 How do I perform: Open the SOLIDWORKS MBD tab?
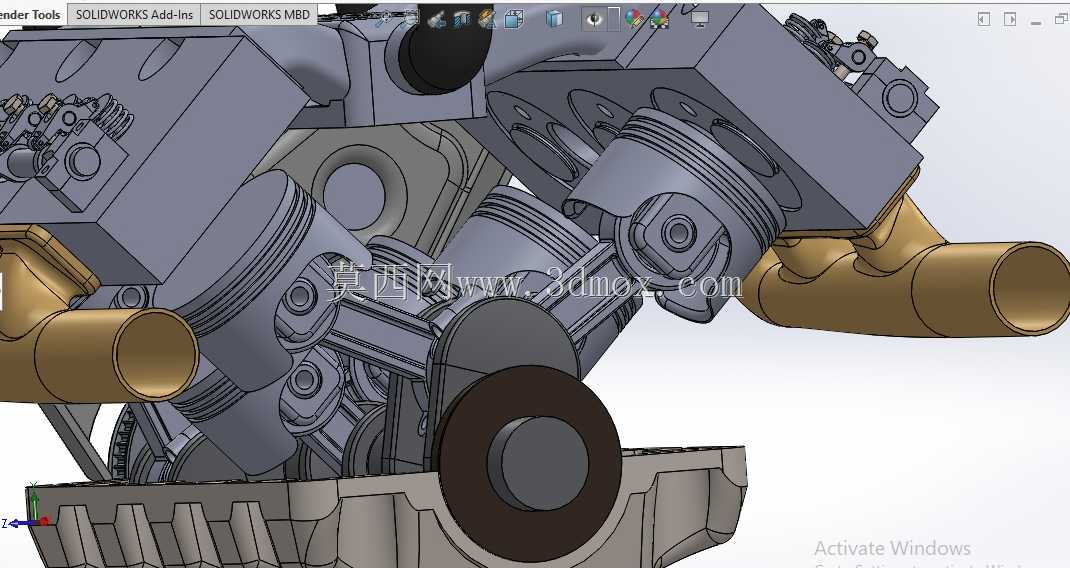pos(259,14)
